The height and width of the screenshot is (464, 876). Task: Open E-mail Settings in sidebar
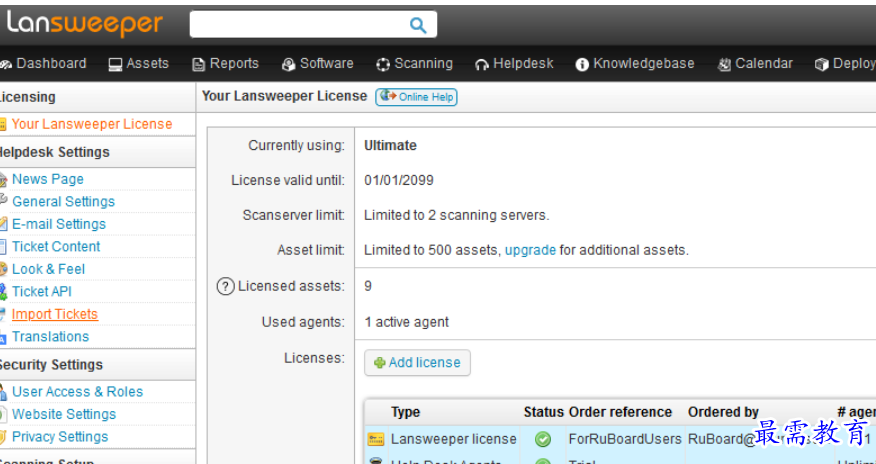(59, 224)
